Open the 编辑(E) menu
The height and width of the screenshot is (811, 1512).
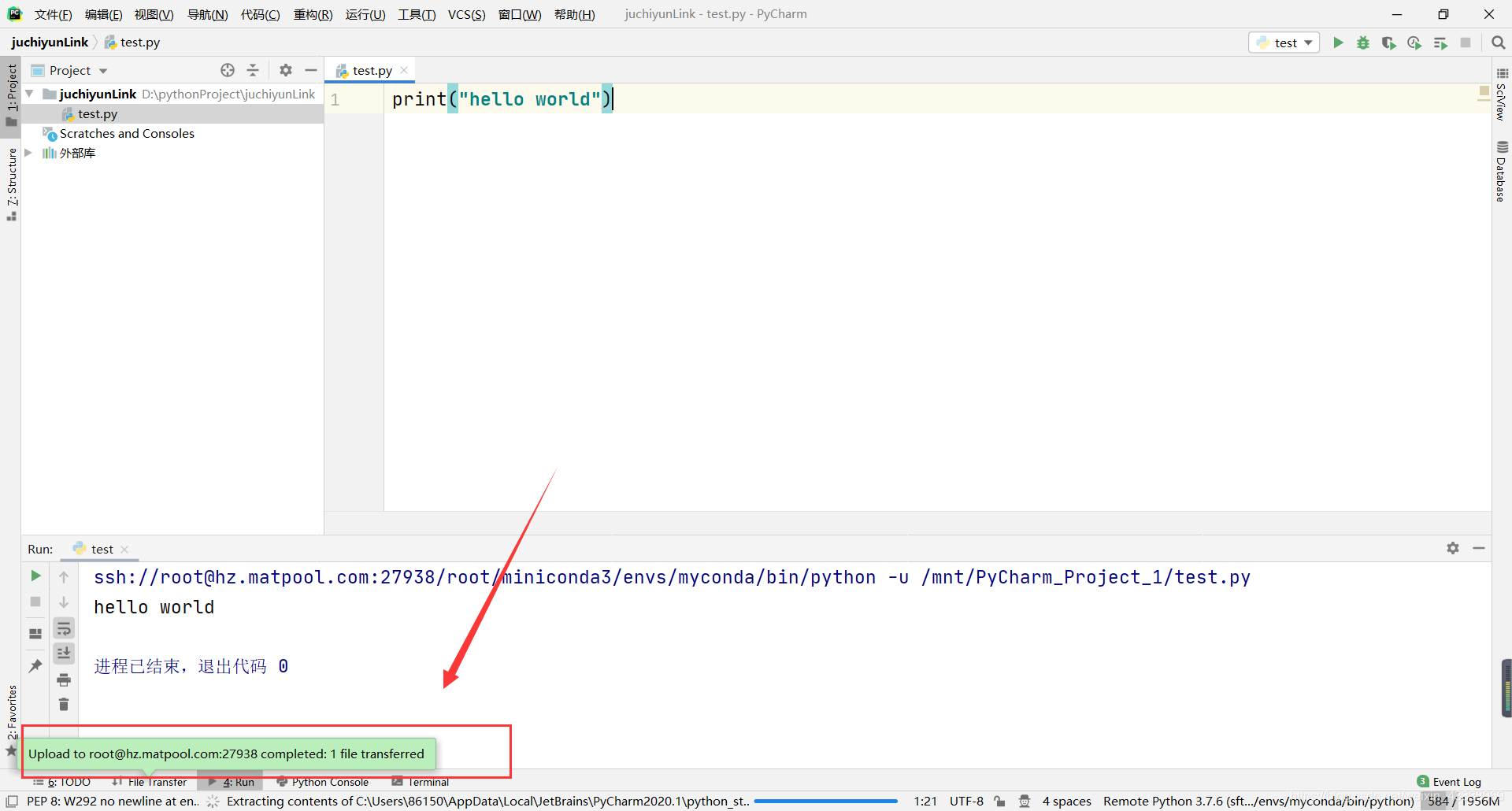pyautogui.click(x=103, y=14)
